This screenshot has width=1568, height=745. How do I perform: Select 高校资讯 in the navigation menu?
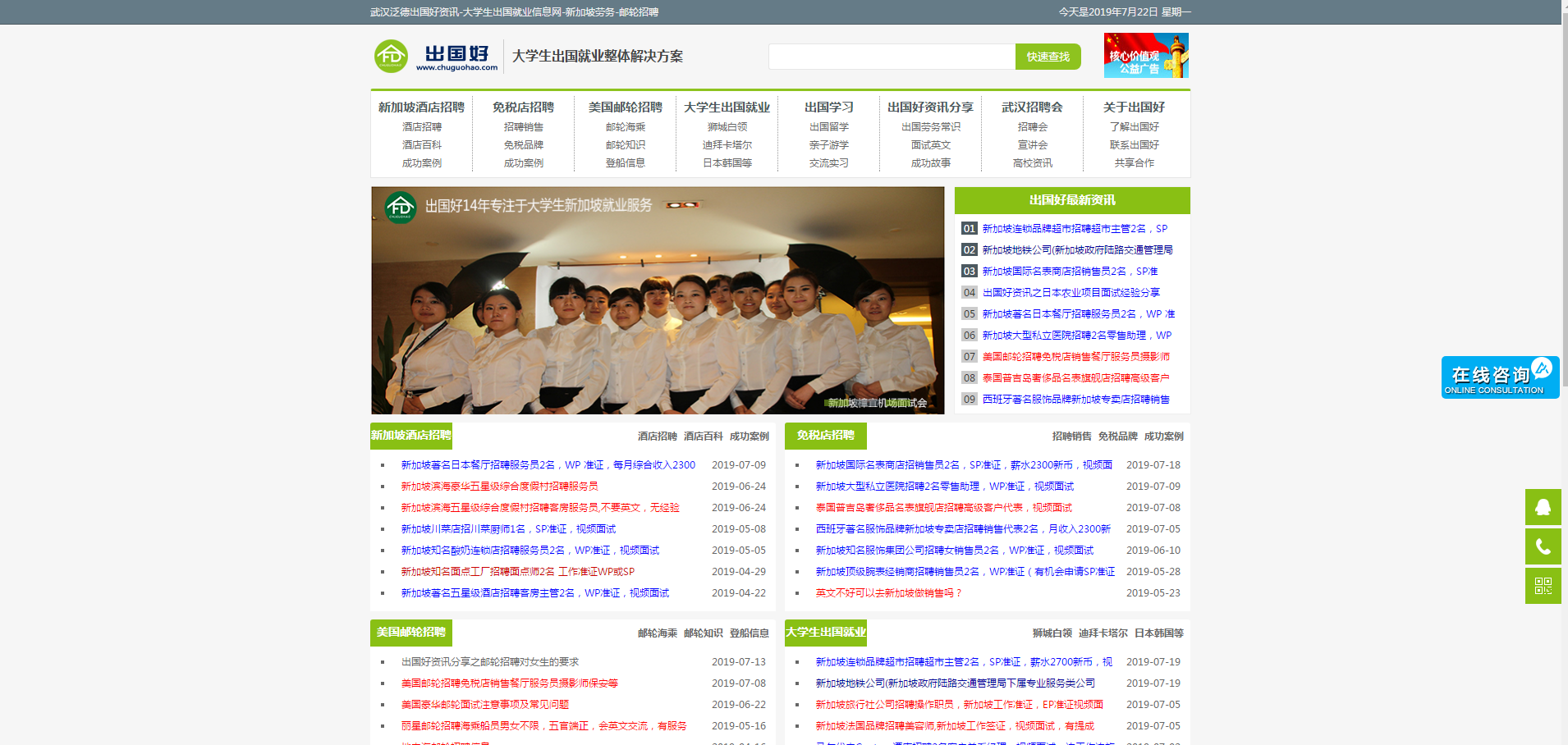[1032, 163]
